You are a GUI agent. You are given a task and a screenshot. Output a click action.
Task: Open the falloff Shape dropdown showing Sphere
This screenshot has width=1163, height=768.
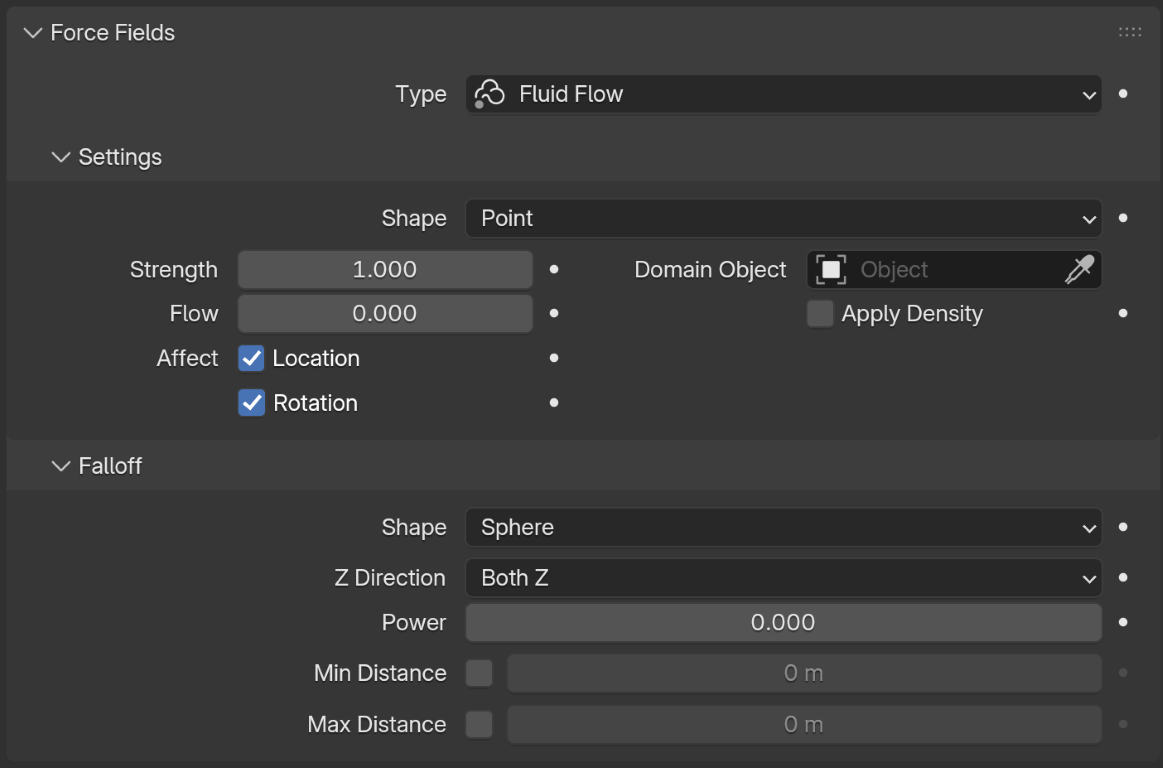pos(783,527)
